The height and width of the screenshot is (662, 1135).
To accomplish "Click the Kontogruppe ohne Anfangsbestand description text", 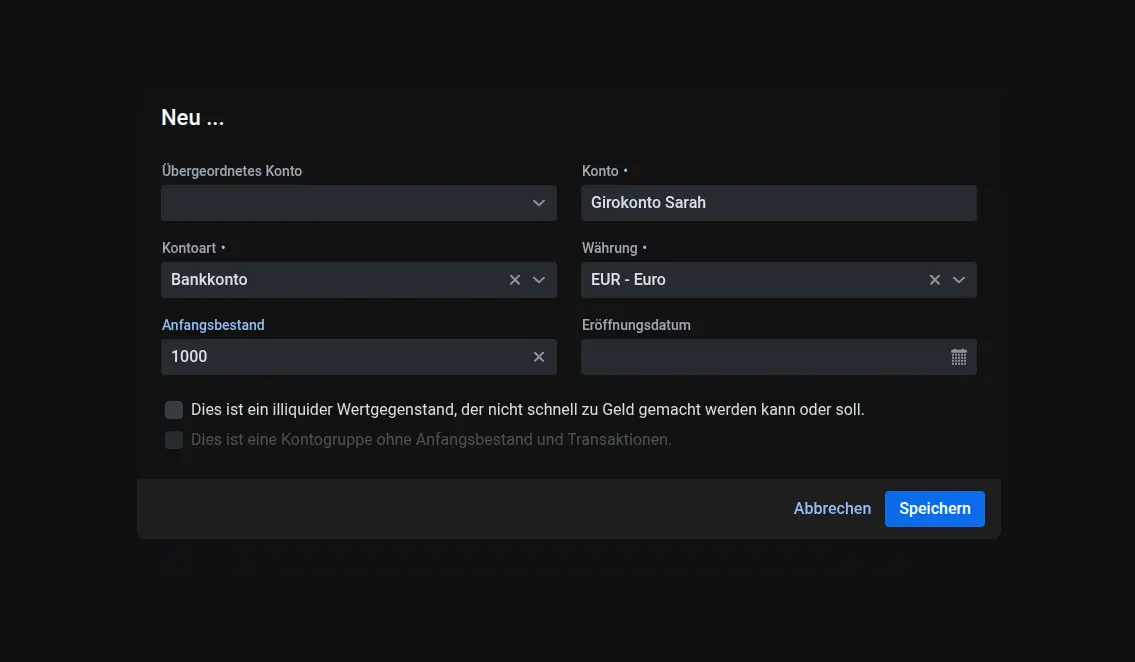I will pos(431,440).
